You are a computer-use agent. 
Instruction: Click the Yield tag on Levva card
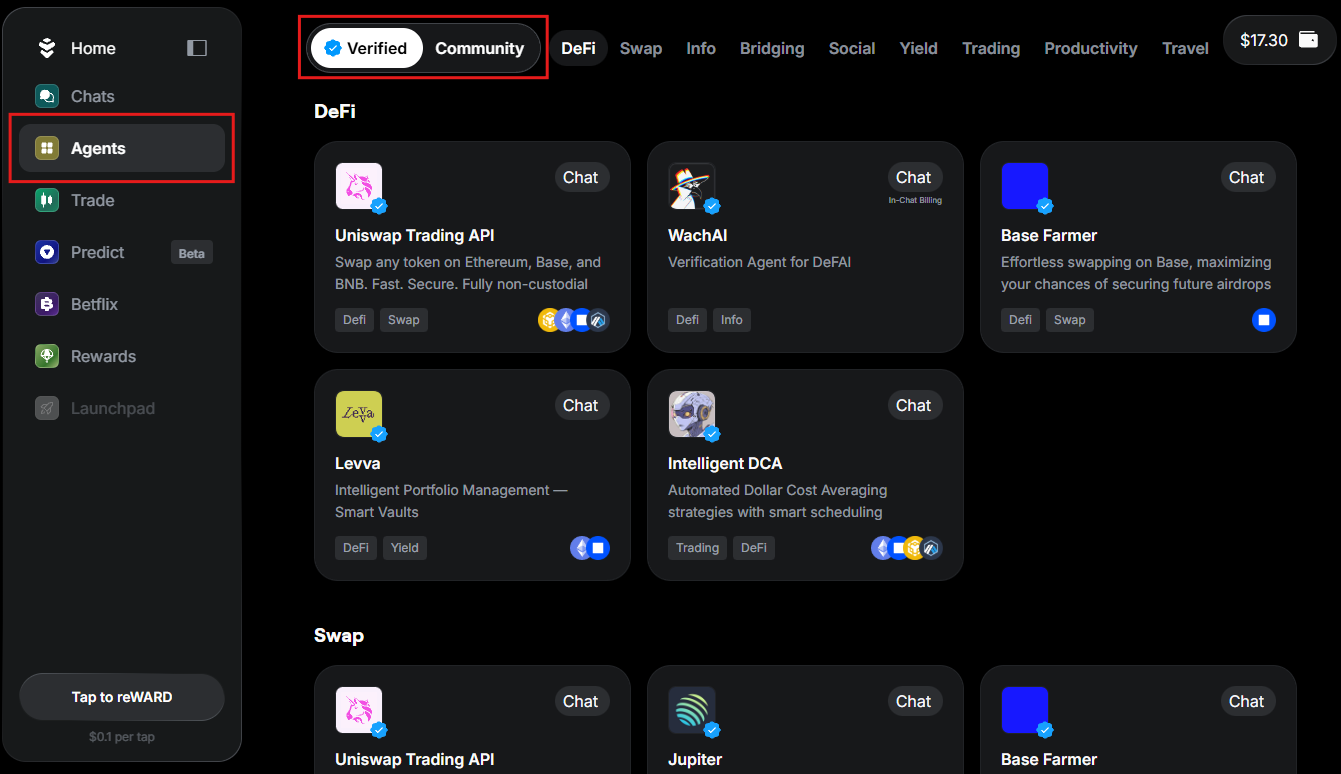404,548
